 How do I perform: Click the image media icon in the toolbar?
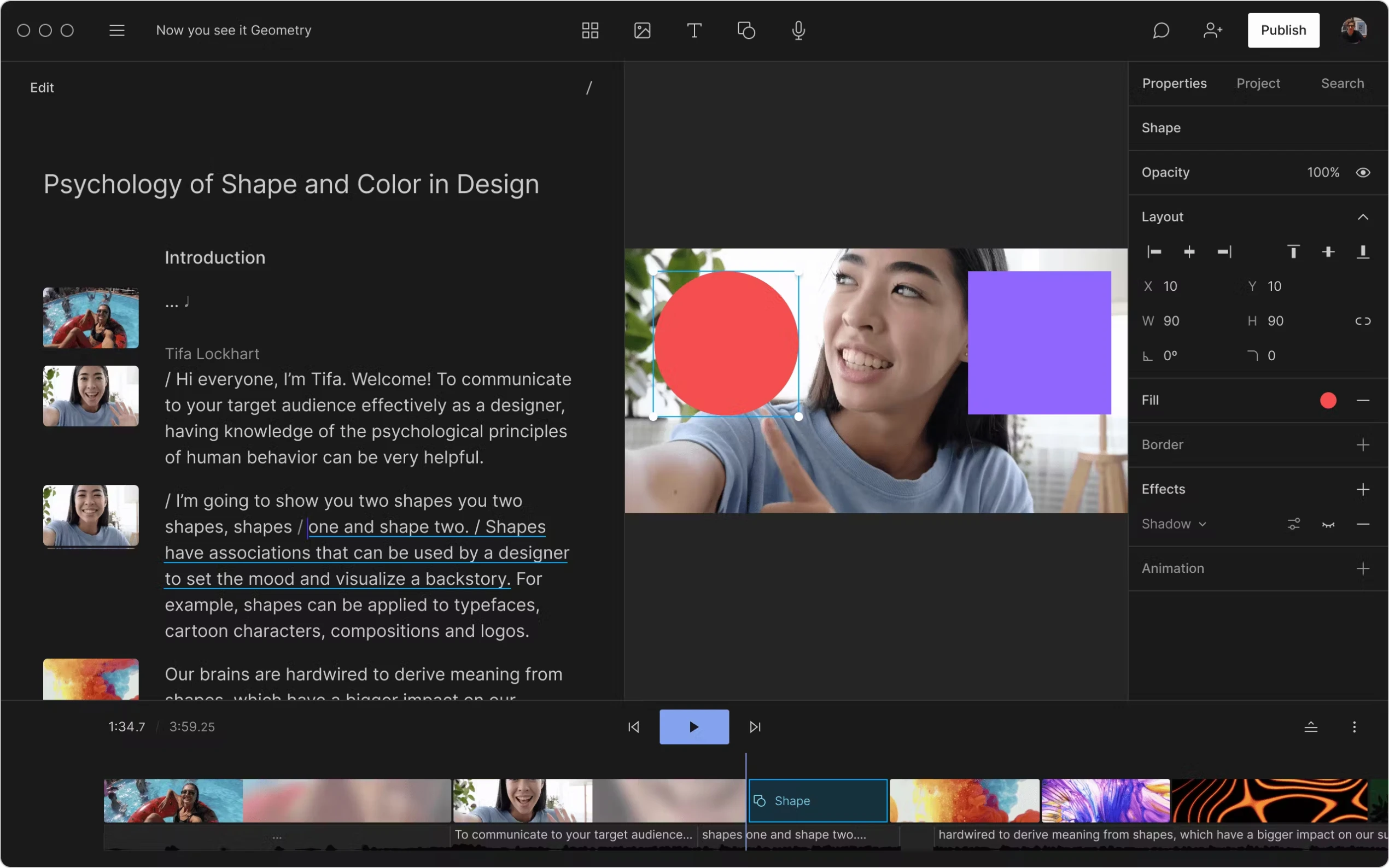point(641,30)
